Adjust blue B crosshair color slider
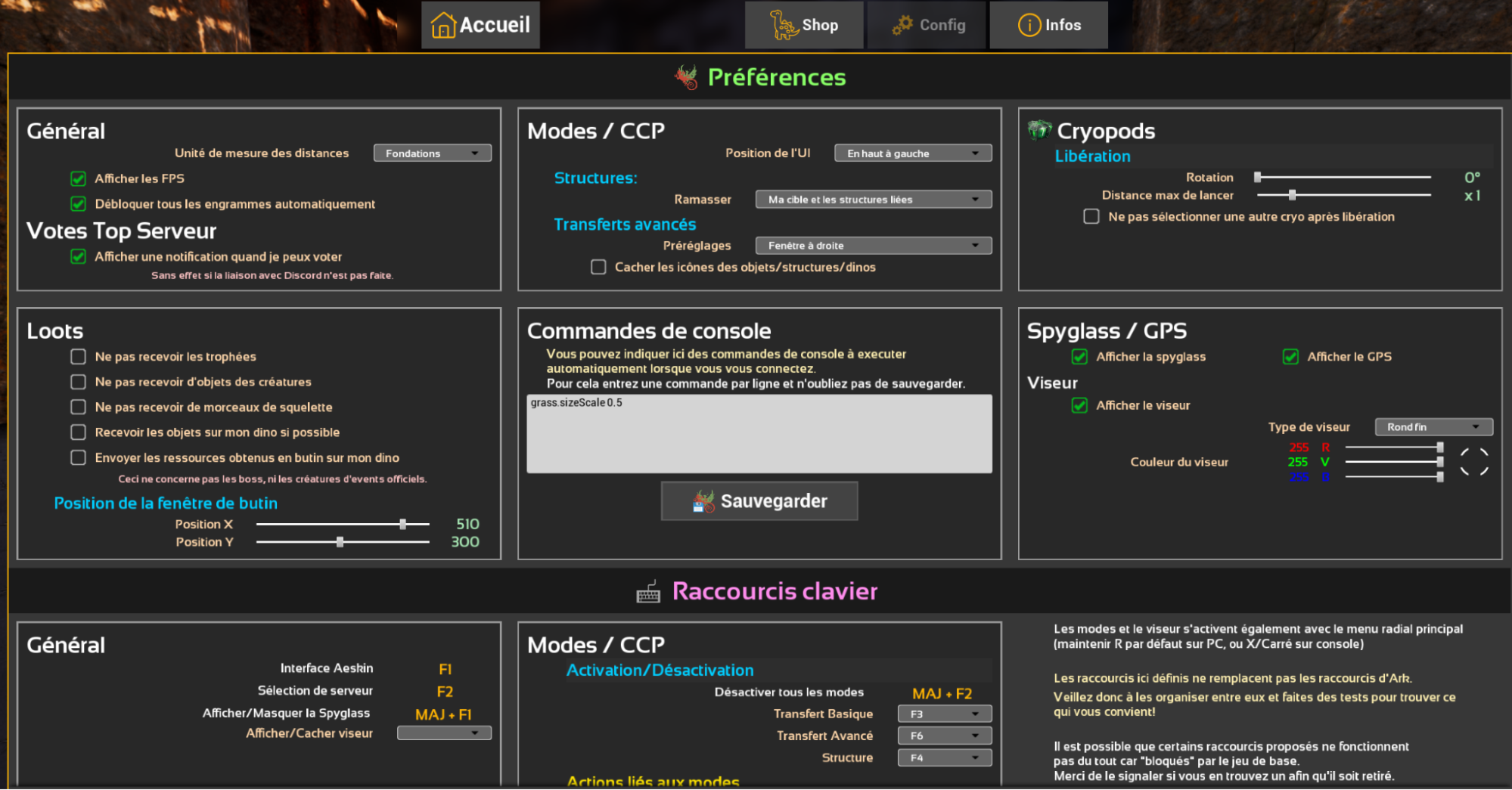The height and width of the screenshot is (790, 1512). coord(1395,476)
